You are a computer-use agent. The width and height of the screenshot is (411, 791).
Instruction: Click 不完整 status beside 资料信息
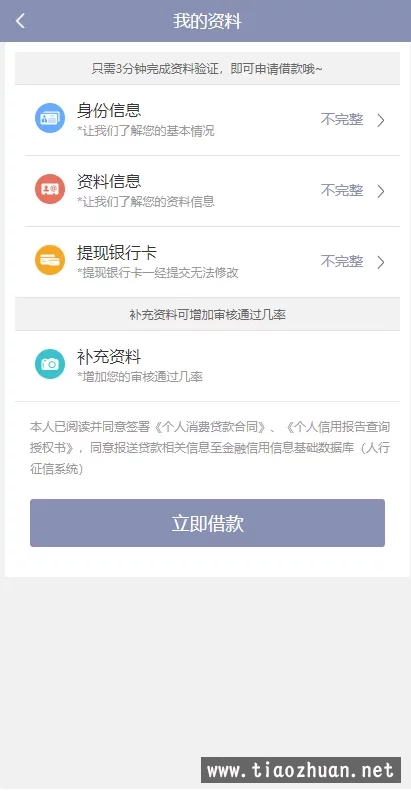coord(342,191)
